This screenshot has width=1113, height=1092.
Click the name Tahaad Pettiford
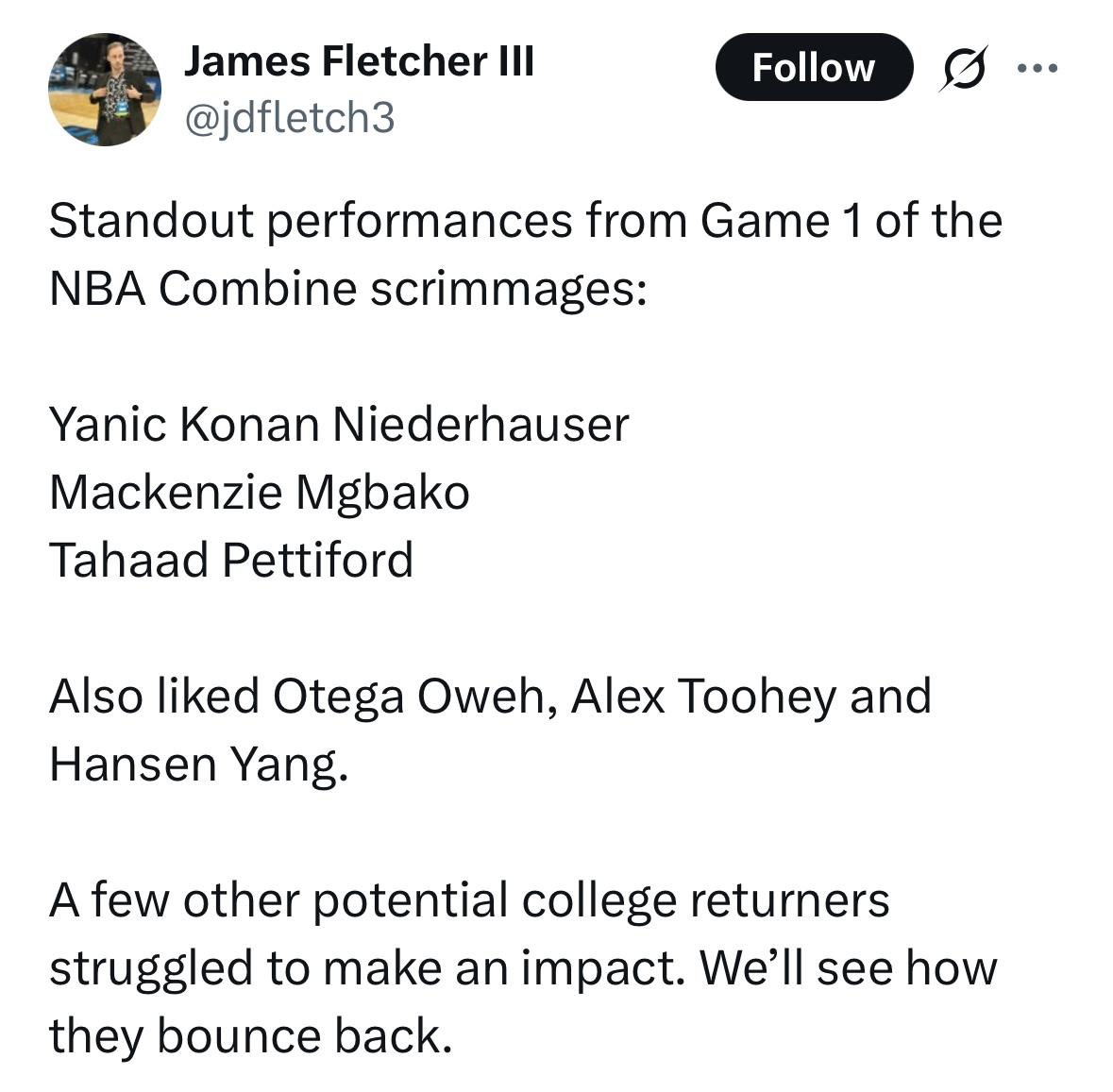tap(231, 560)
